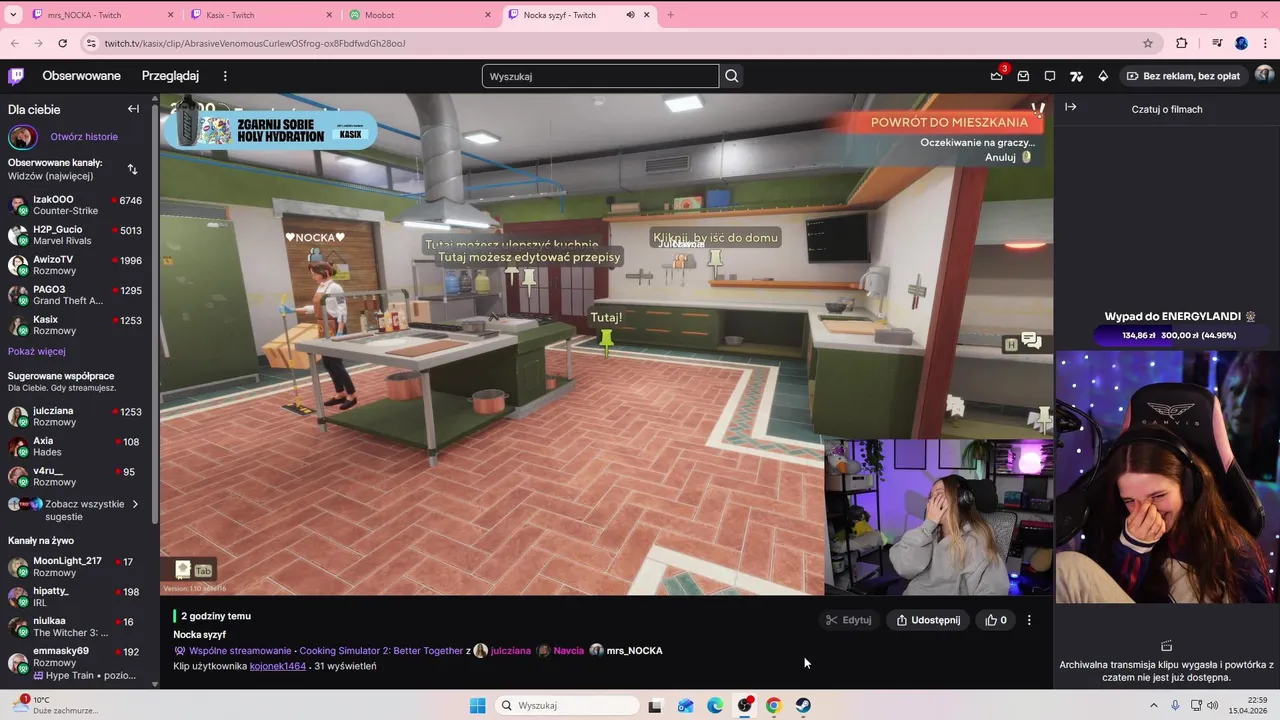The width and height of the screenshot is (1280, 720).
Task: Open H2P_Gucio channel in sidebar
Action: point(79,235)
